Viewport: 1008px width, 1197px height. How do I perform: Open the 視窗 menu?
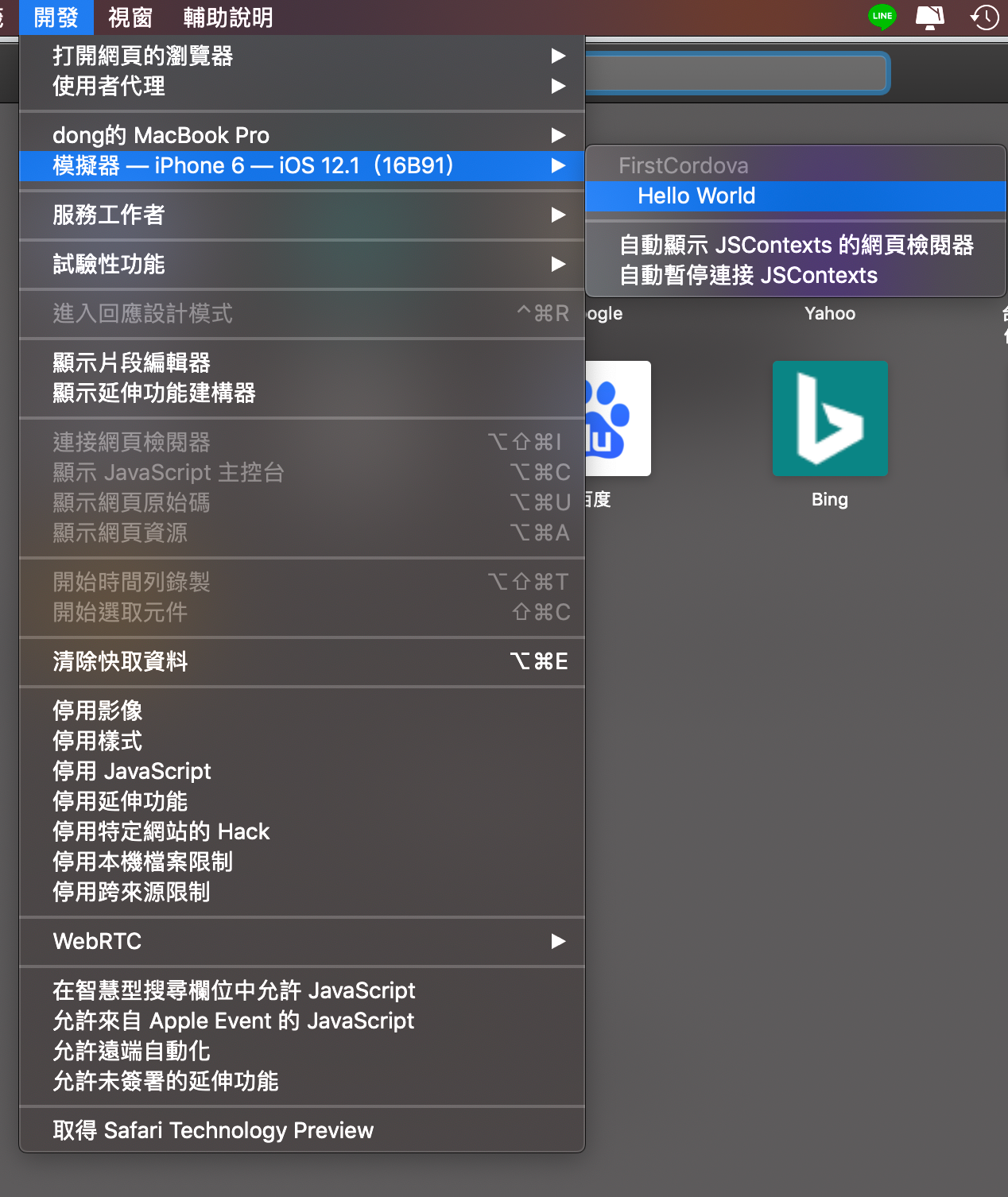click(129, 17)
